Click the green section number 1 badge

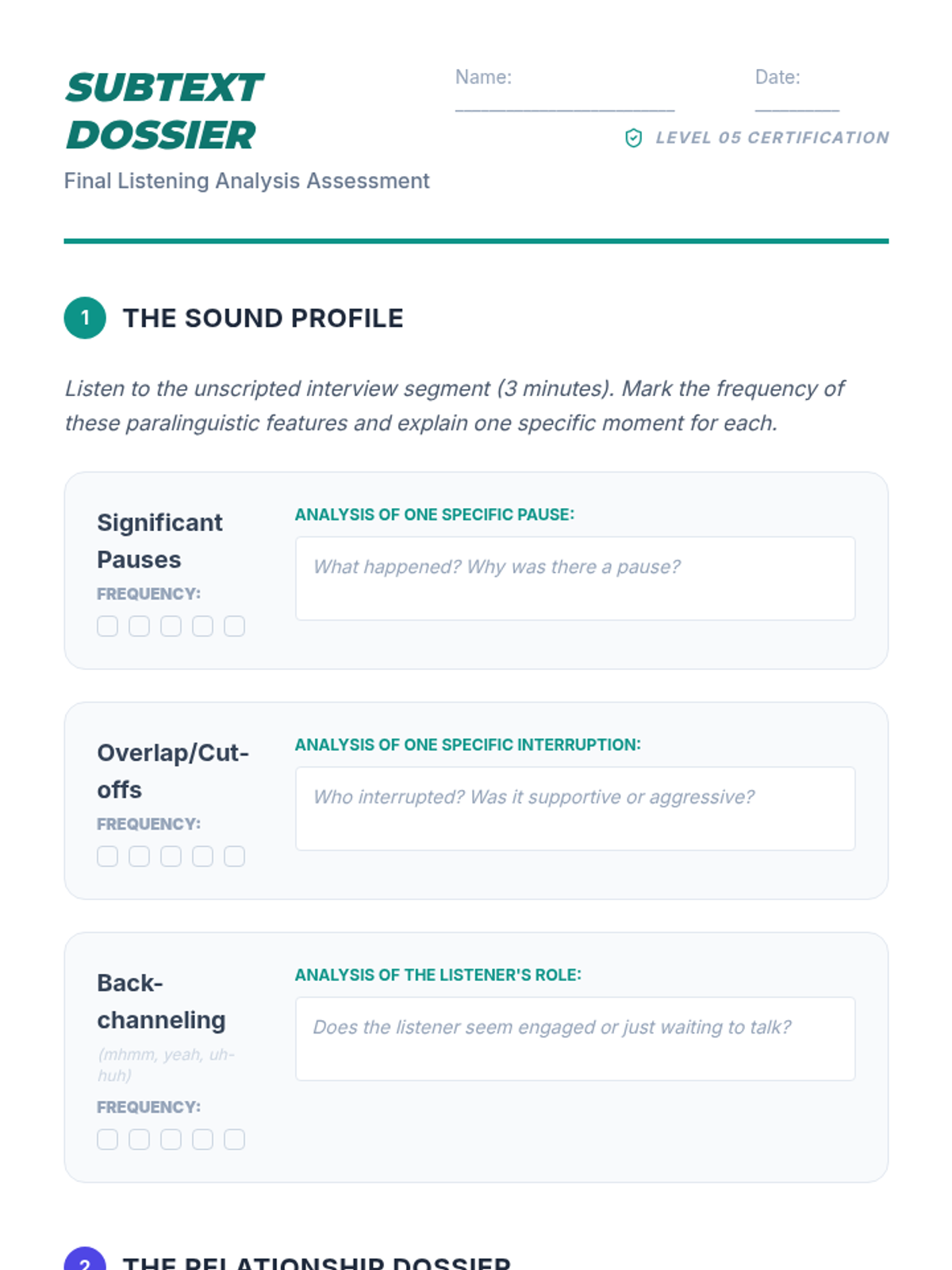point(85,318)
